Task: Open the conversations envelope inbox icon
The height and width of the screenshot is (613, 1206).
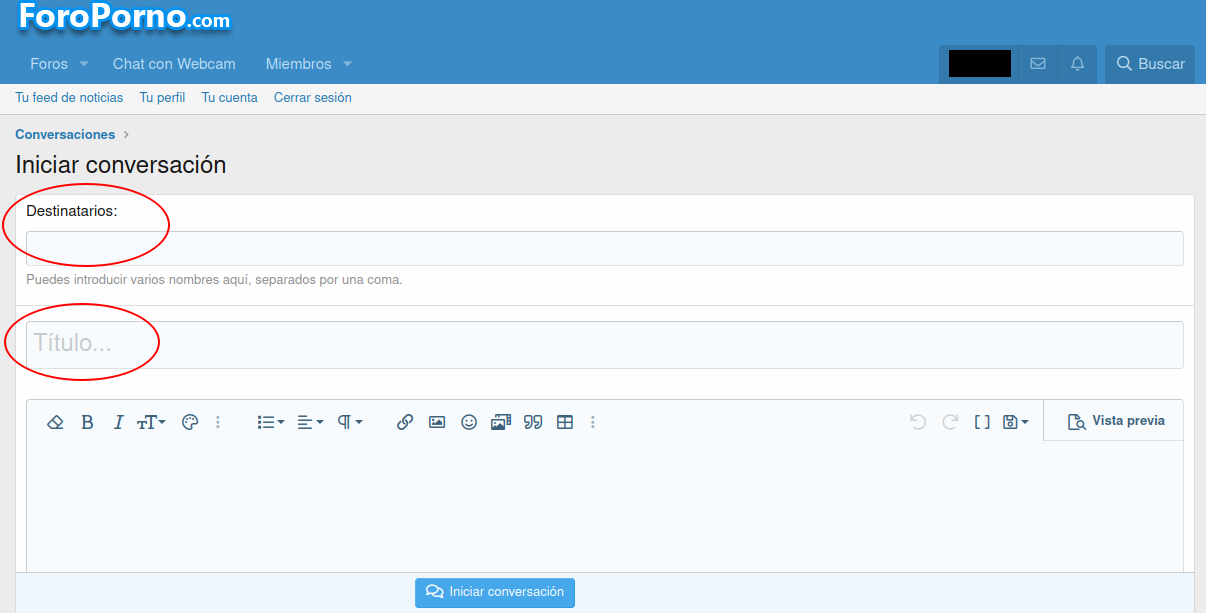Action: pyautogui.click(x=1038, y=64)
